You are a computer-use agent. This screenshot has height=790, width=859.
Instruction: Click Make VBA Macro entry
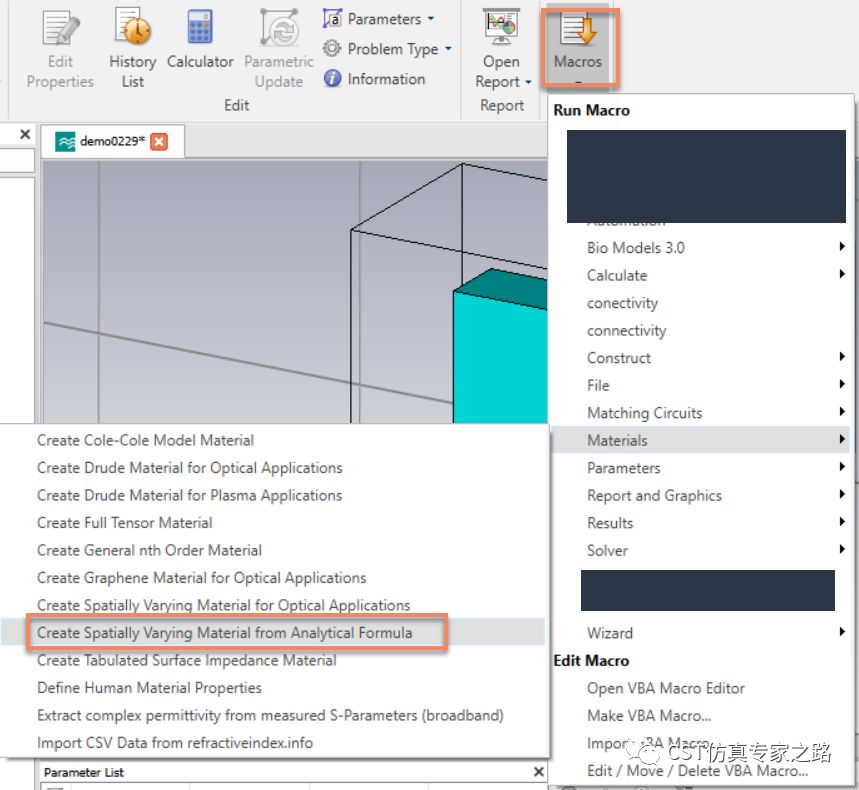pyautogui.click(x=649, y=715)
